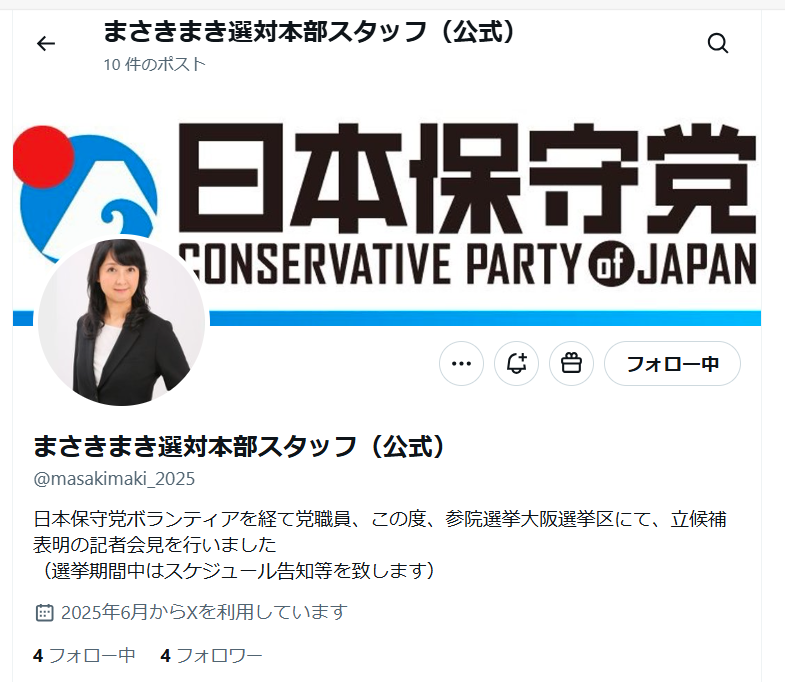Toggle the フォロー中 following button
This screenshot has height=682, width=785.
pyautogui.click(x=672, y=364)
